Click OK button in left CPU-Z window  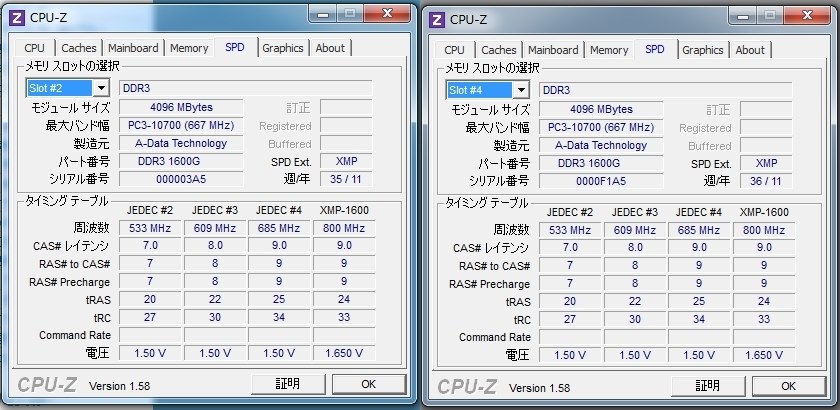(369, 384)
